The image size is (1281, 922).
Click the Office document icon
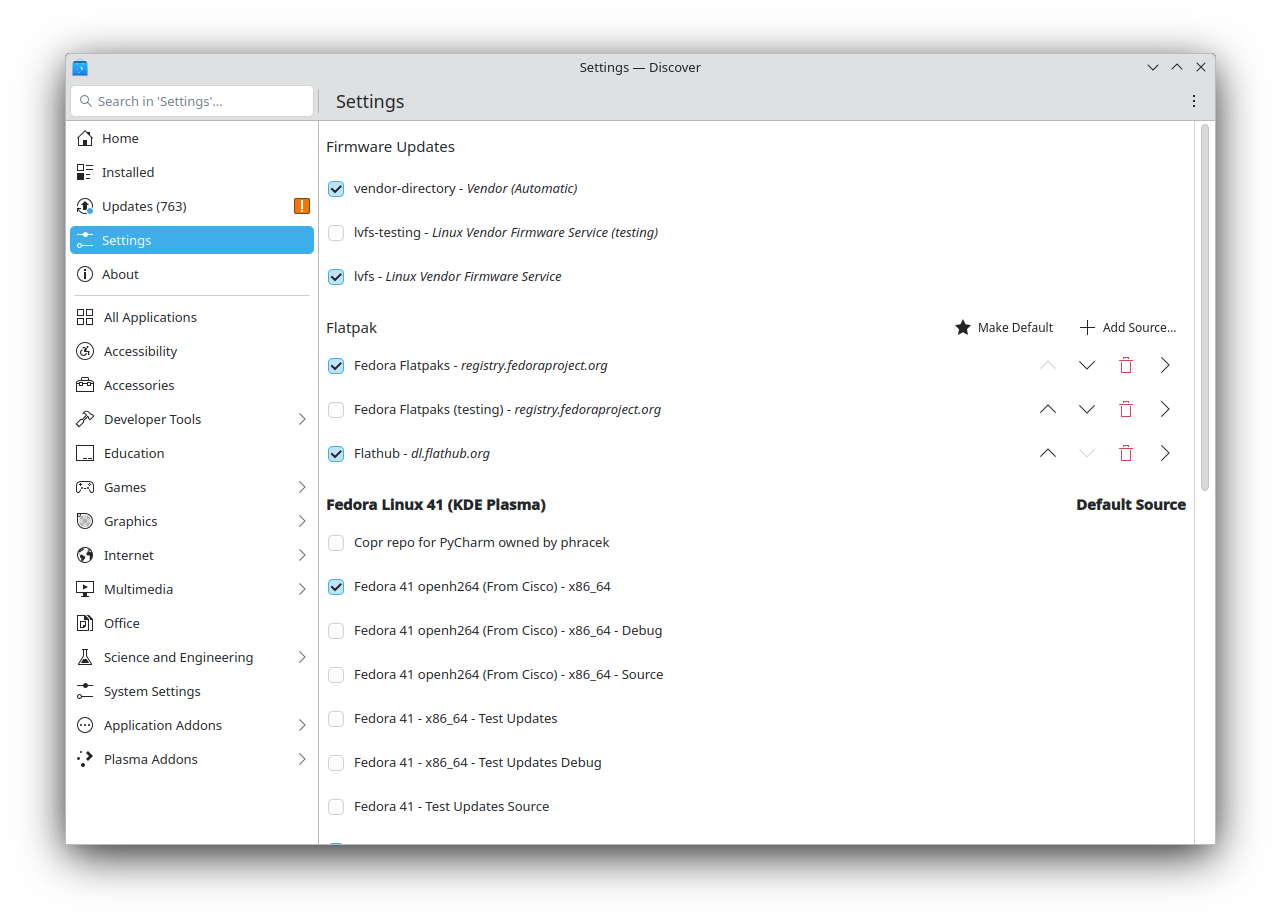(x=85, y=623)
